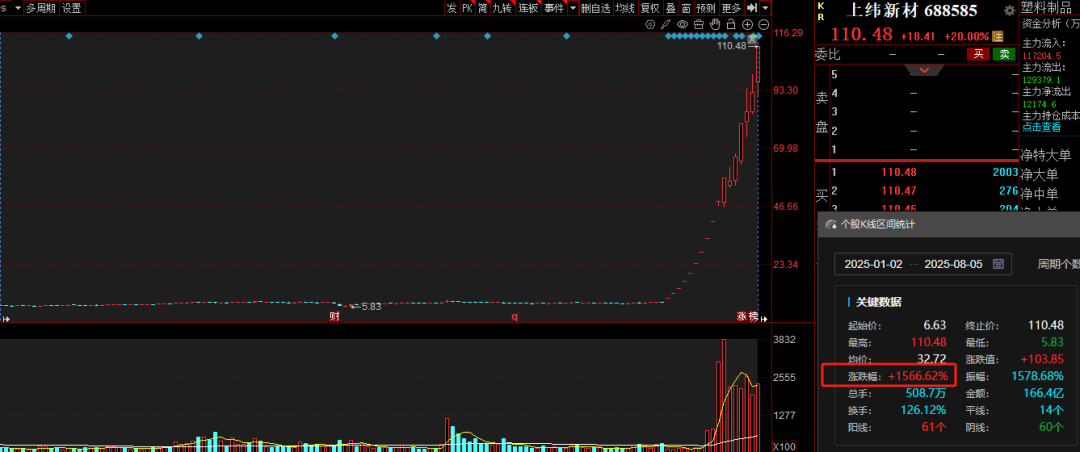Image resolution: width=1080 pixels, height=452 pixels.
Task: Click the 金额 166.4亿 value
Action: [x=1041, y=393]
